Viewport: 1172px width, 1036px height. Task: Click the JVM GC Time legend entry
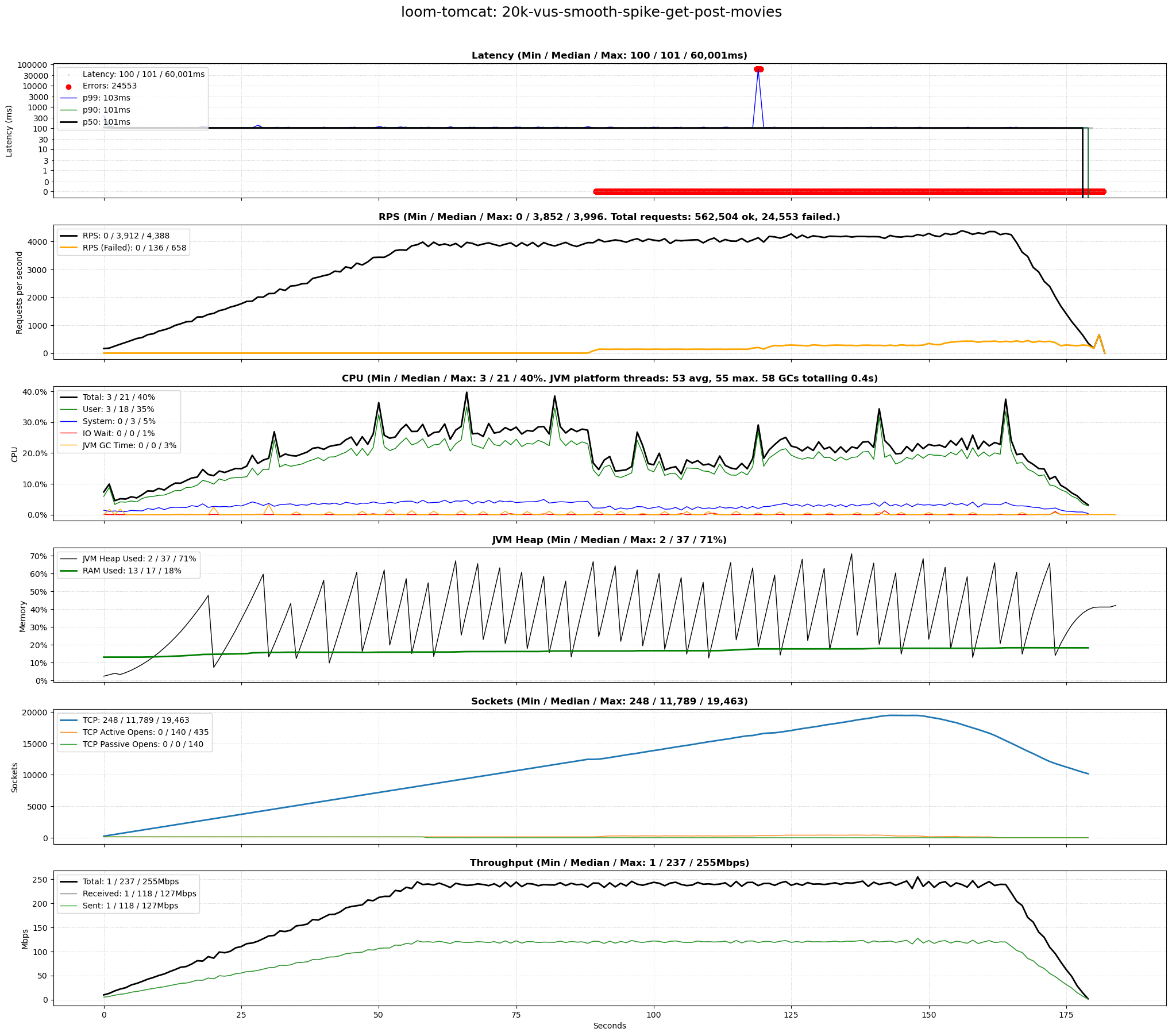pyautogui.click(x=129, y=445)
